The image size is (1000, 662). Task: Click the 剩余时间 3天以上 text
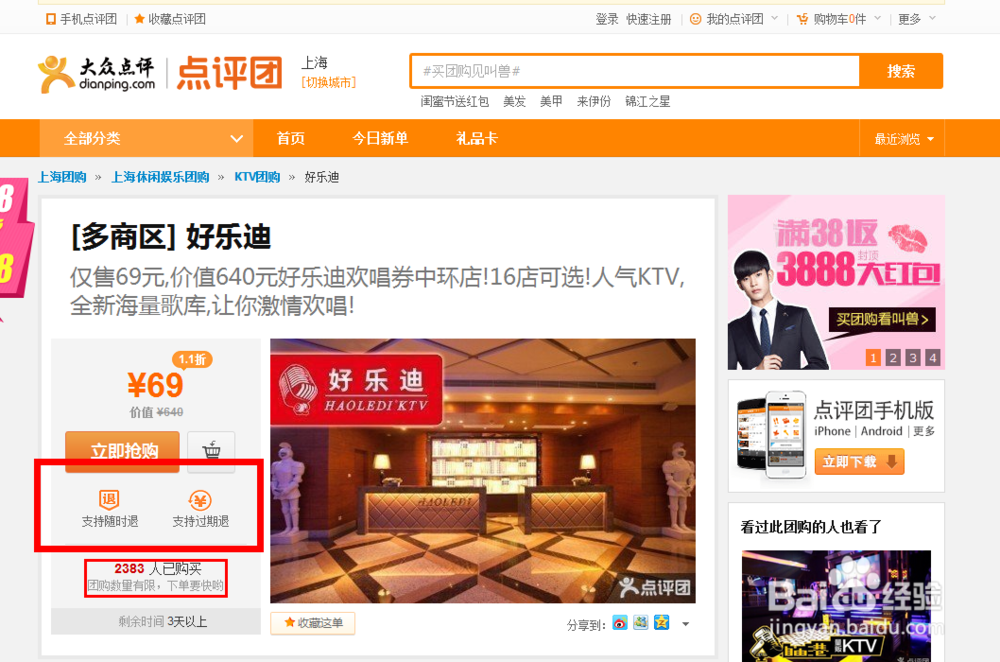click(x=163, y=621)
